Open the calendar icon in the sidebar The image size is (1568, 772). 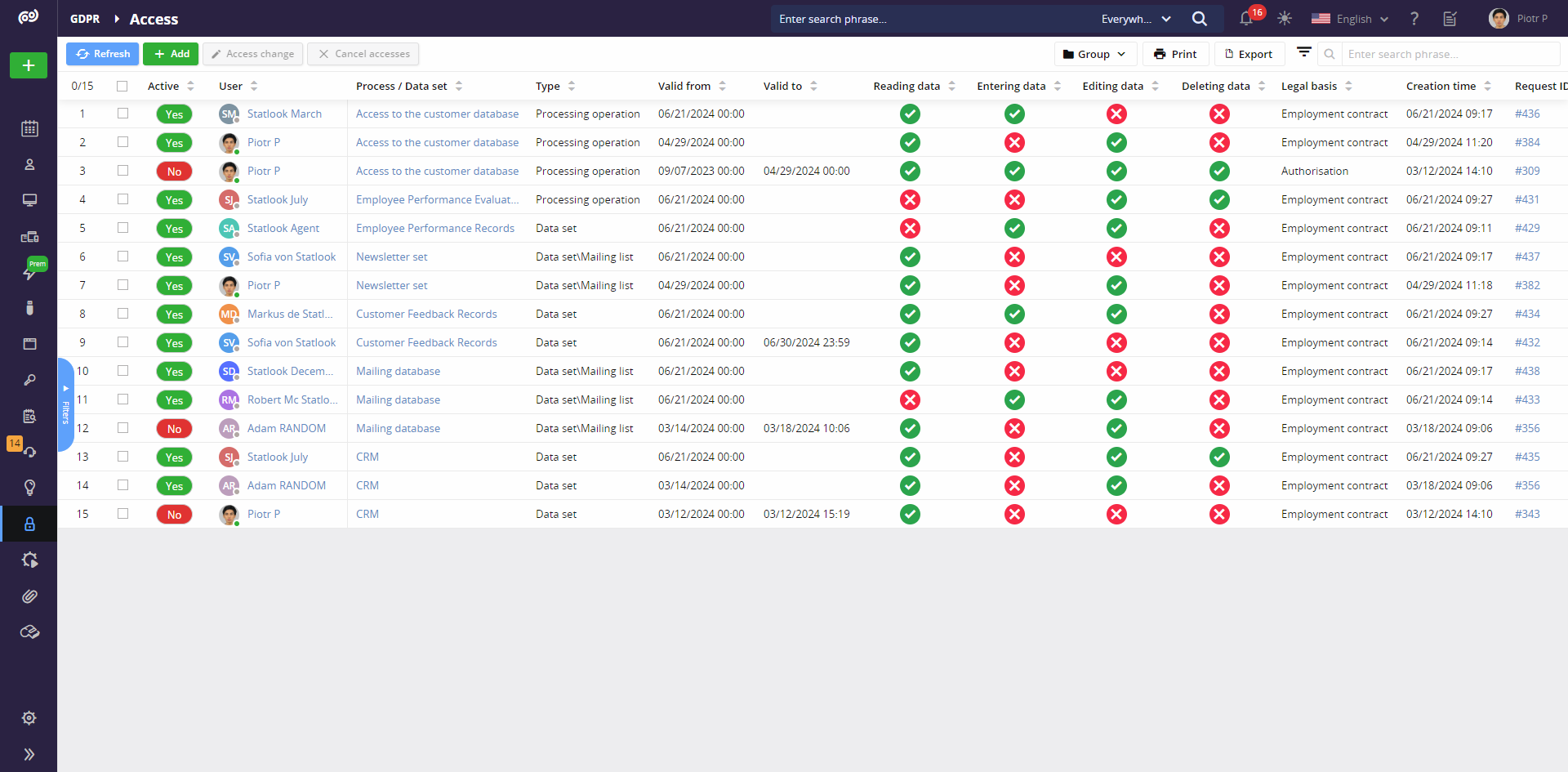29,128
